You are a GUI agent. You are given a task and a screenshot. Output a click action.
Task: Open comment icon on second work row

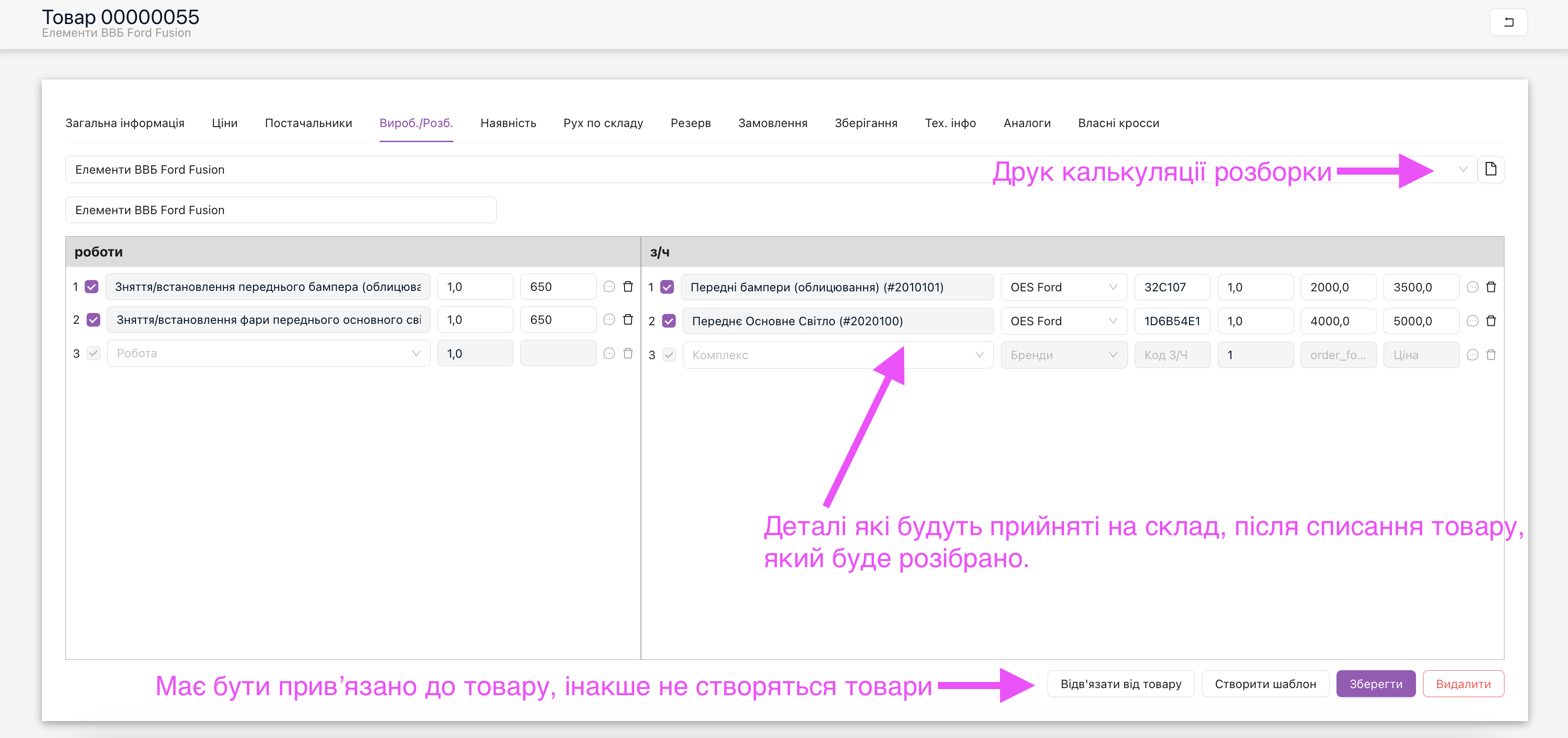pos(608,320)
